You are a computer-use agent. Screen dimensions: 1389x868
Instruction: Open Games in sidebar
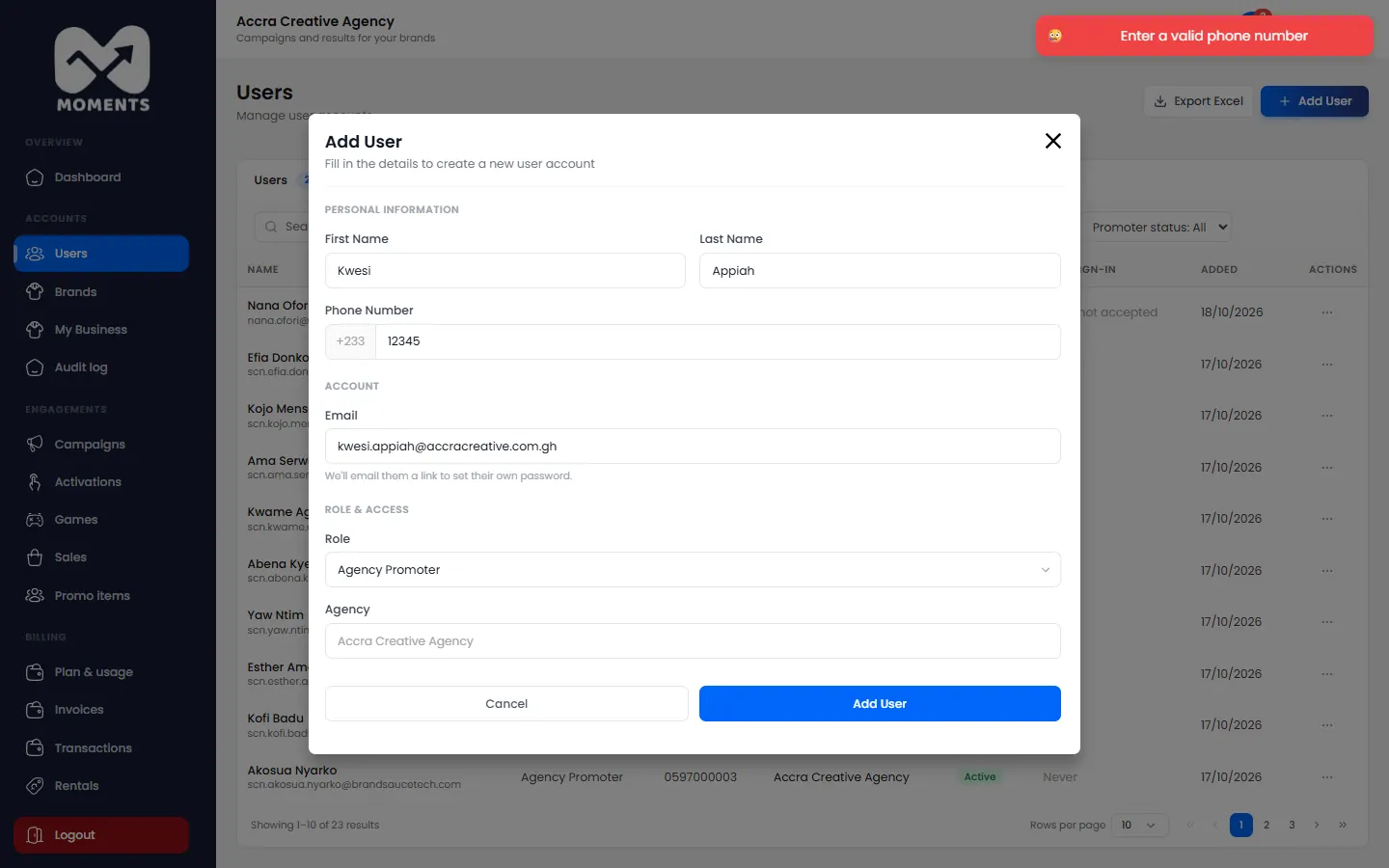click(x=101, y=520)
